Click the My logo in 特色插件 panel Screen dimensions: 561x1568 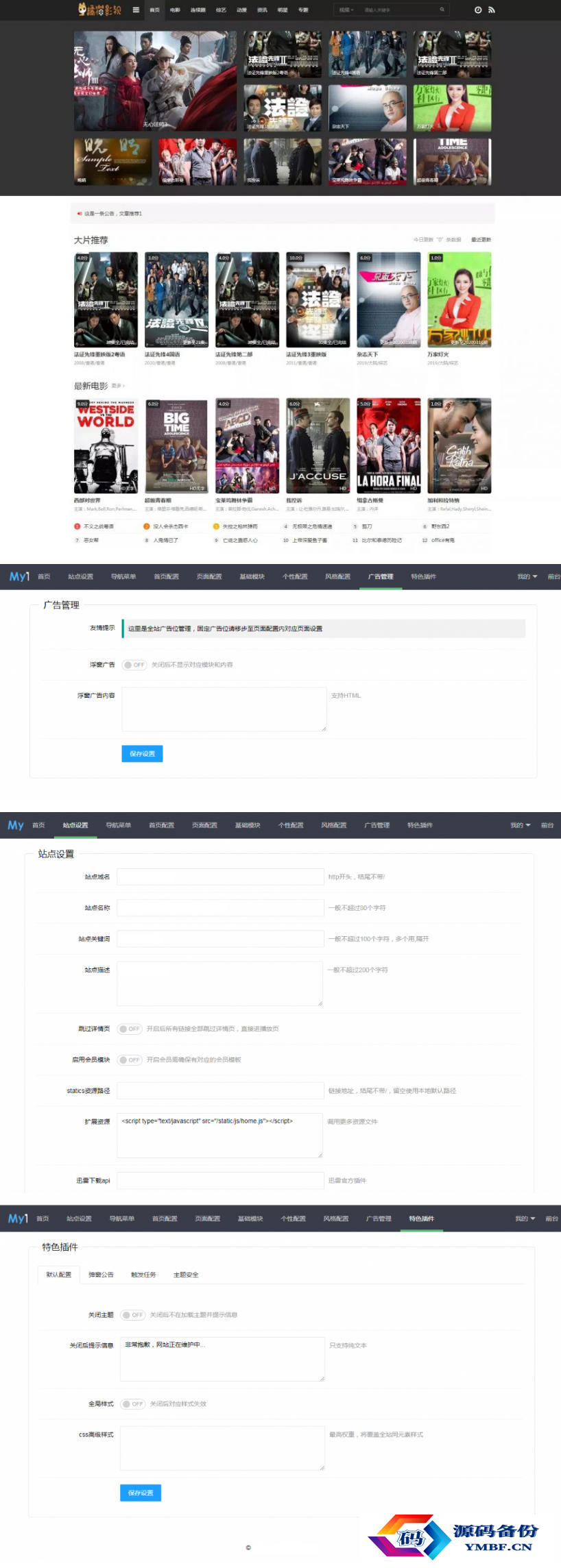click(18, 1218)
